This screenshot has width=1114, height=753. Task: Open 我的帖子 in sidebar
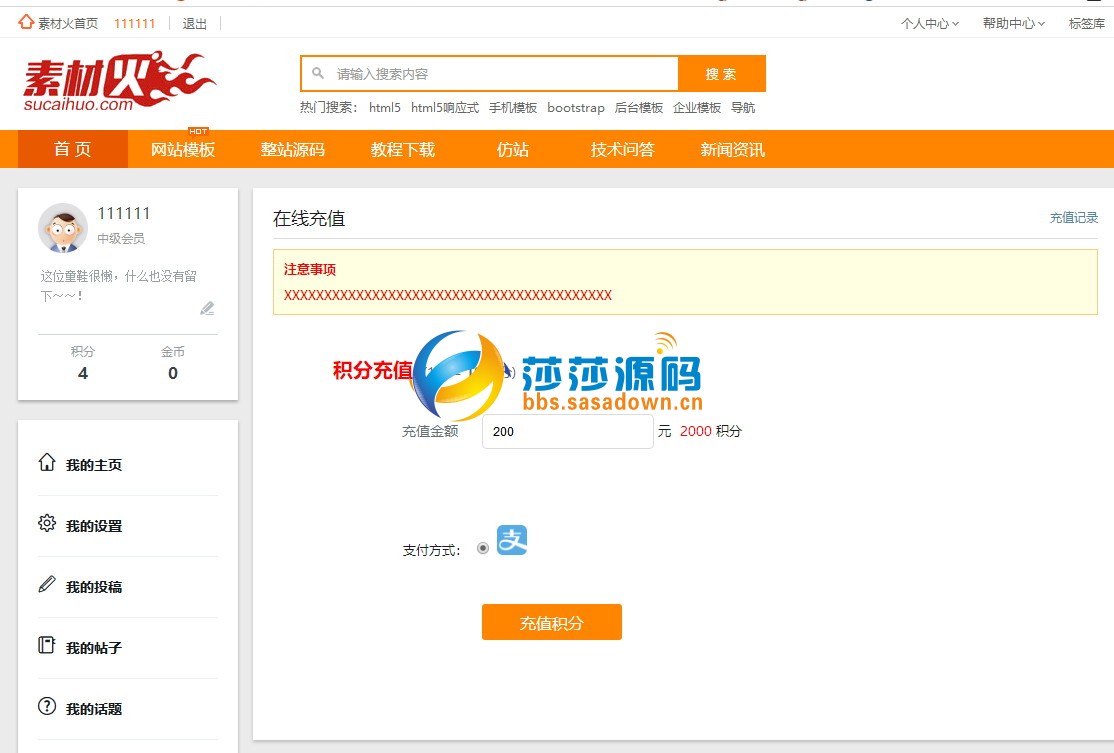[x=94, y=648]
